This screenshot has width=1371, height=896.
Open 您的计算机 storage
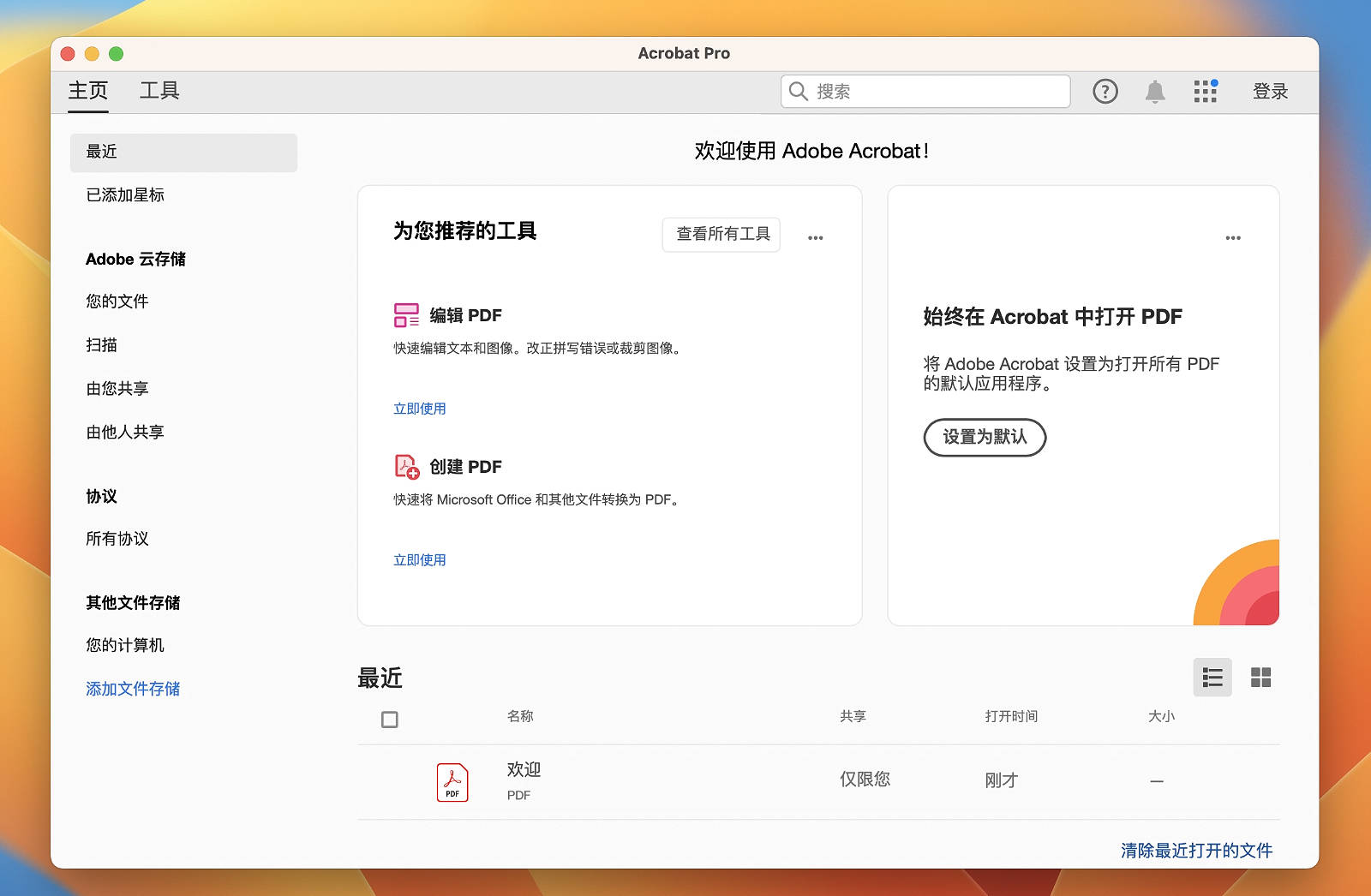pyautogui.click(x=125, y=645)
